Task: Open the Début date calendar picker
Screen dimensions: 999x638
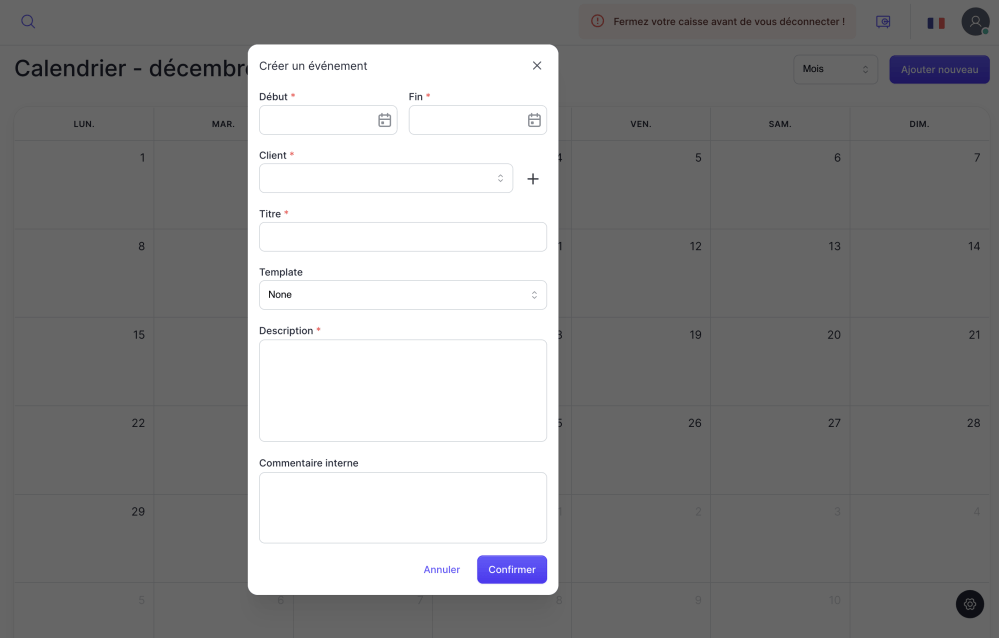Action: tap(384, 120)
